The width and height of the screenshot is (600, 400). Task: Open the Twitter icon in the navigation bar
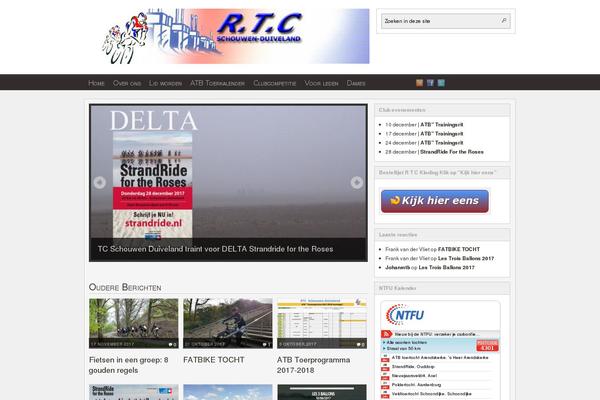click(x=441, y=83)
